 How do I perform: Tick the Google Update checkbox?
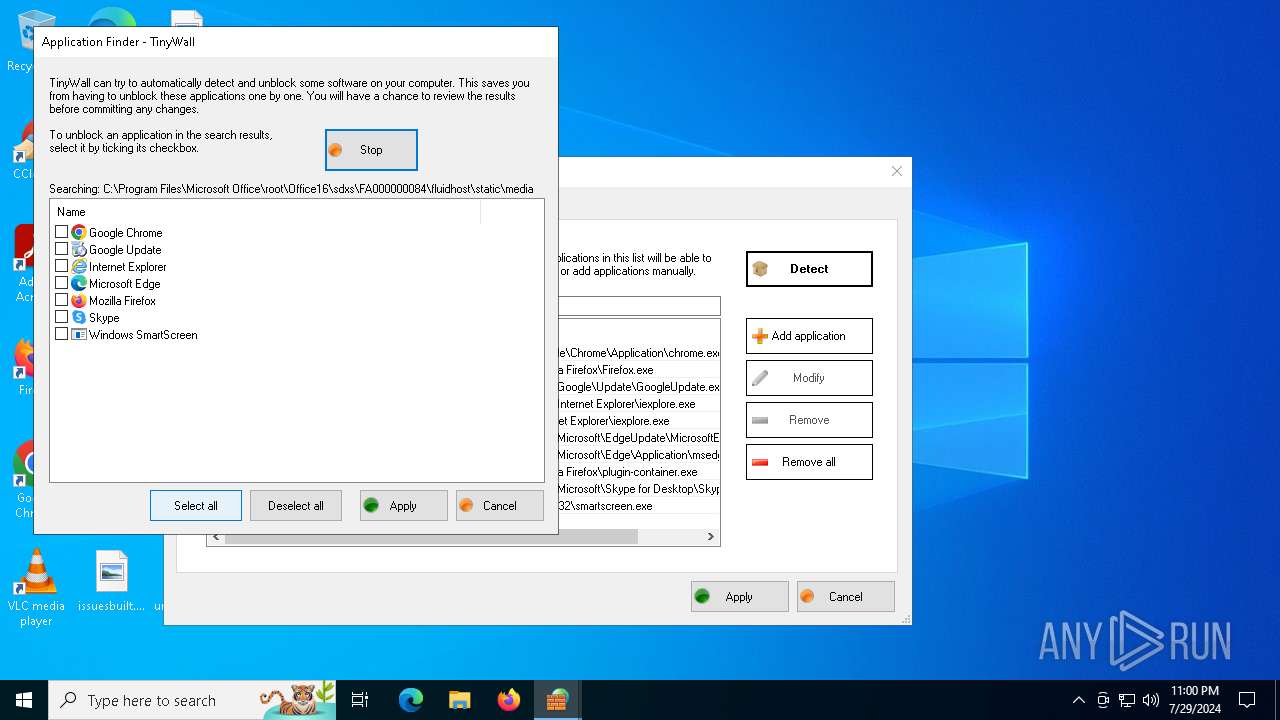pos(62,249)
